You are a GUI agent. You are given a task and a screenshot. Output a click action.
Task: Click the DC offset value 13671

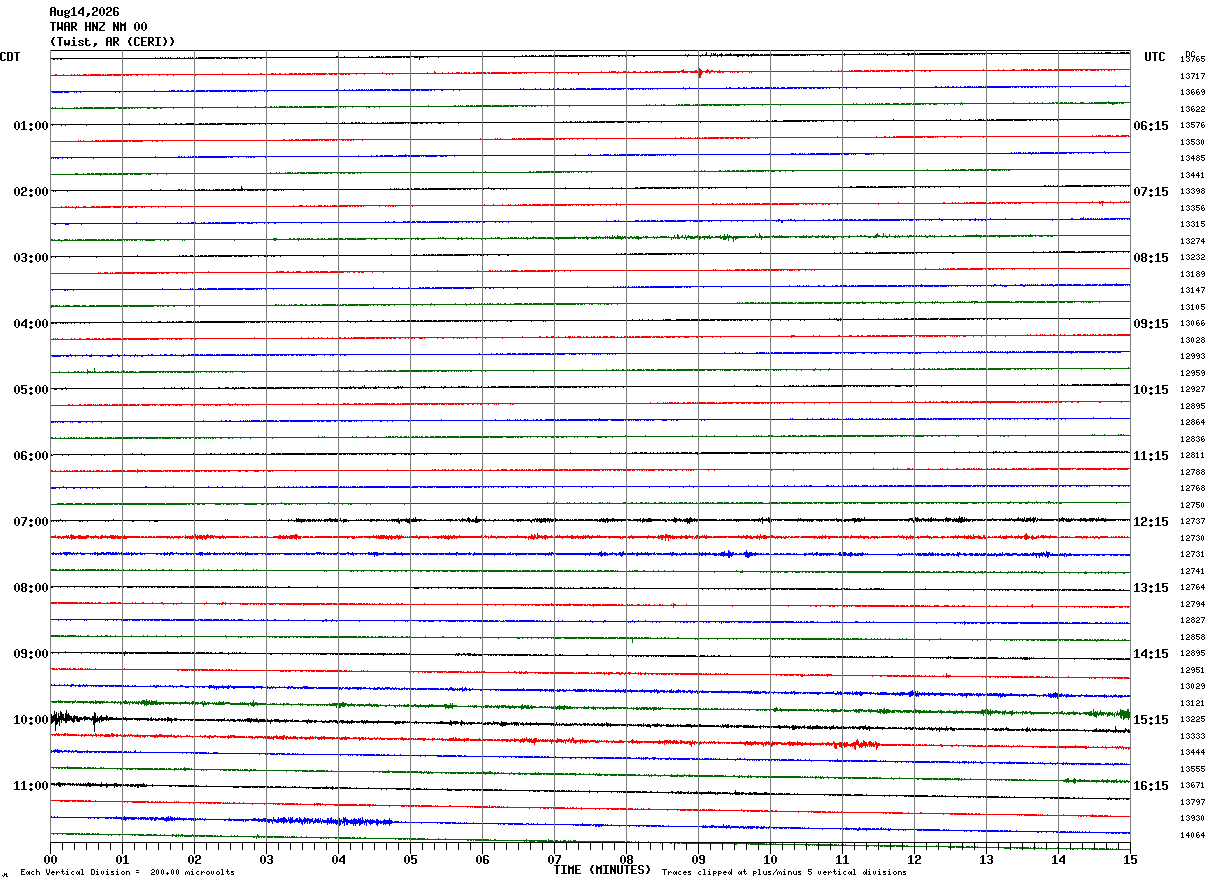click(1192, 786)
